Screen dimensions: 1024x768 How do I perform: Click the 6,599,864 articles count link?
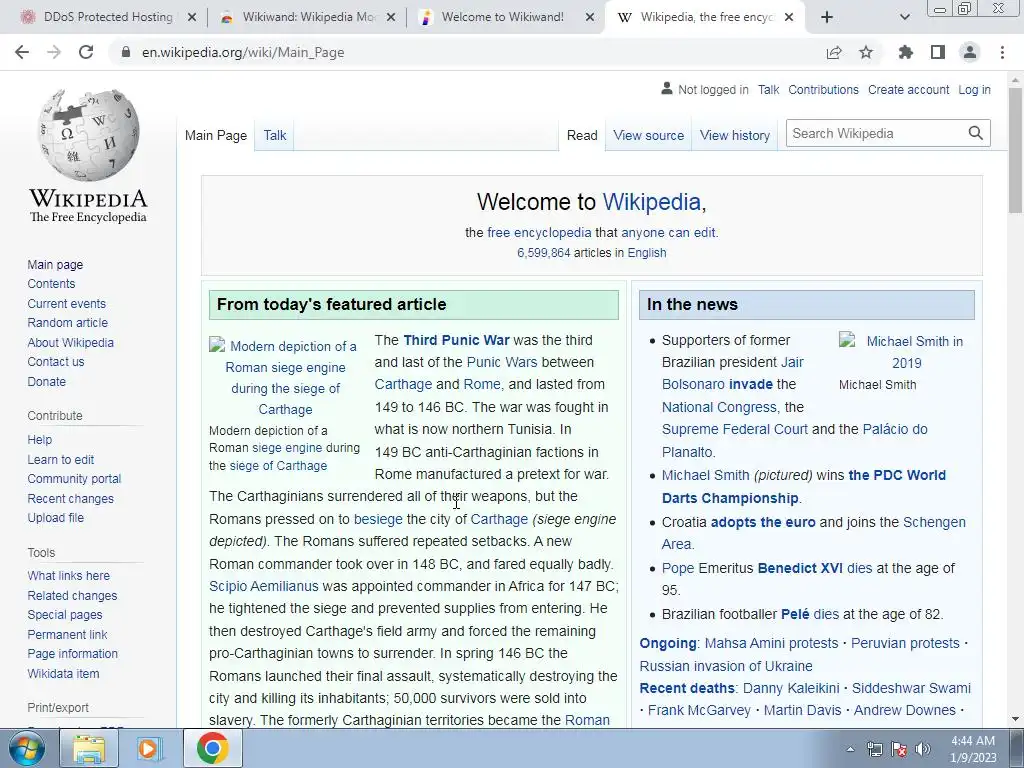[x=543, y=253]
